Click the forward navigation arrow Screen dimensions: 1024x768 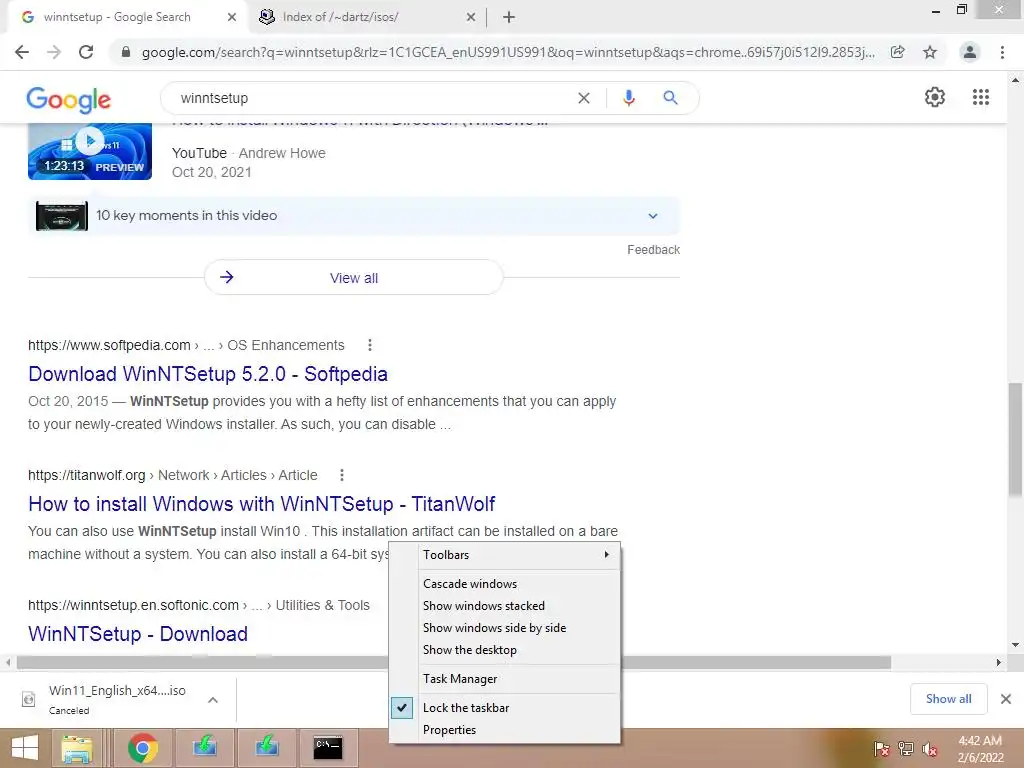pos(54,52)
